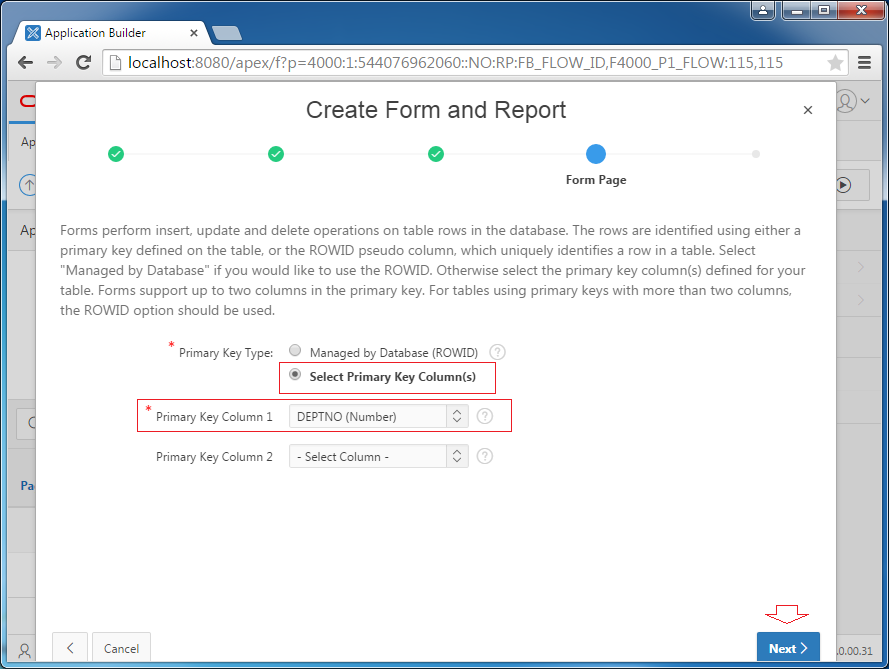The width and height of the screenshot is (889, 669).
Task: Open help for Primary Key Type
Action: click(497, 353)
